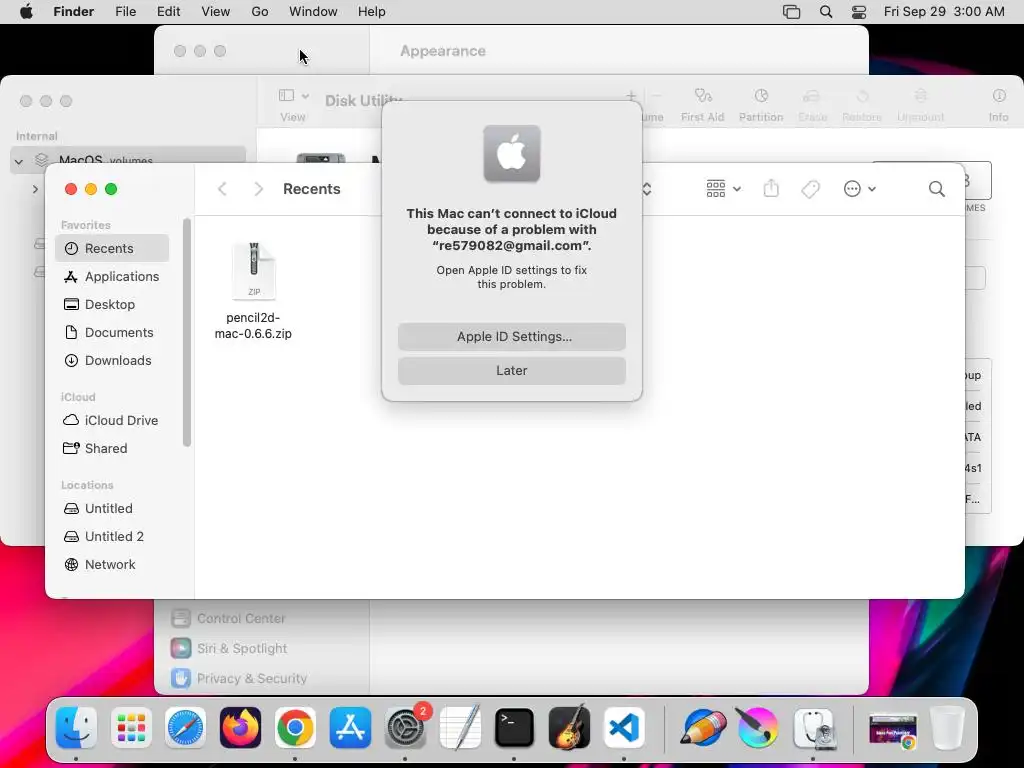Launch GarageBand from the Dock

[x=569, y=728]
